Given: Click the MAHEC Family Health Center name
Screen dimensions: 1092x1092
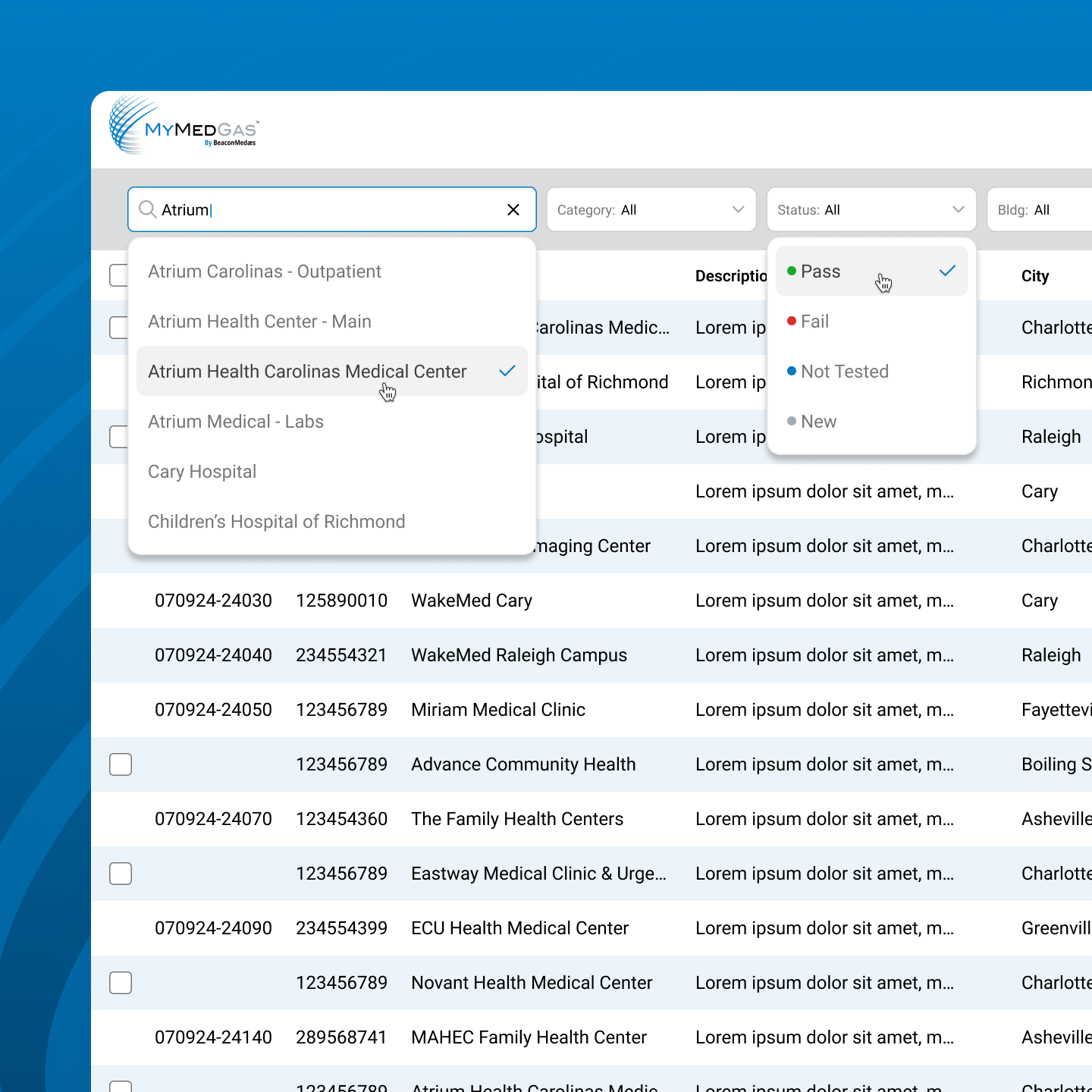Looking at the screenshot, I should coord(529,1037).
